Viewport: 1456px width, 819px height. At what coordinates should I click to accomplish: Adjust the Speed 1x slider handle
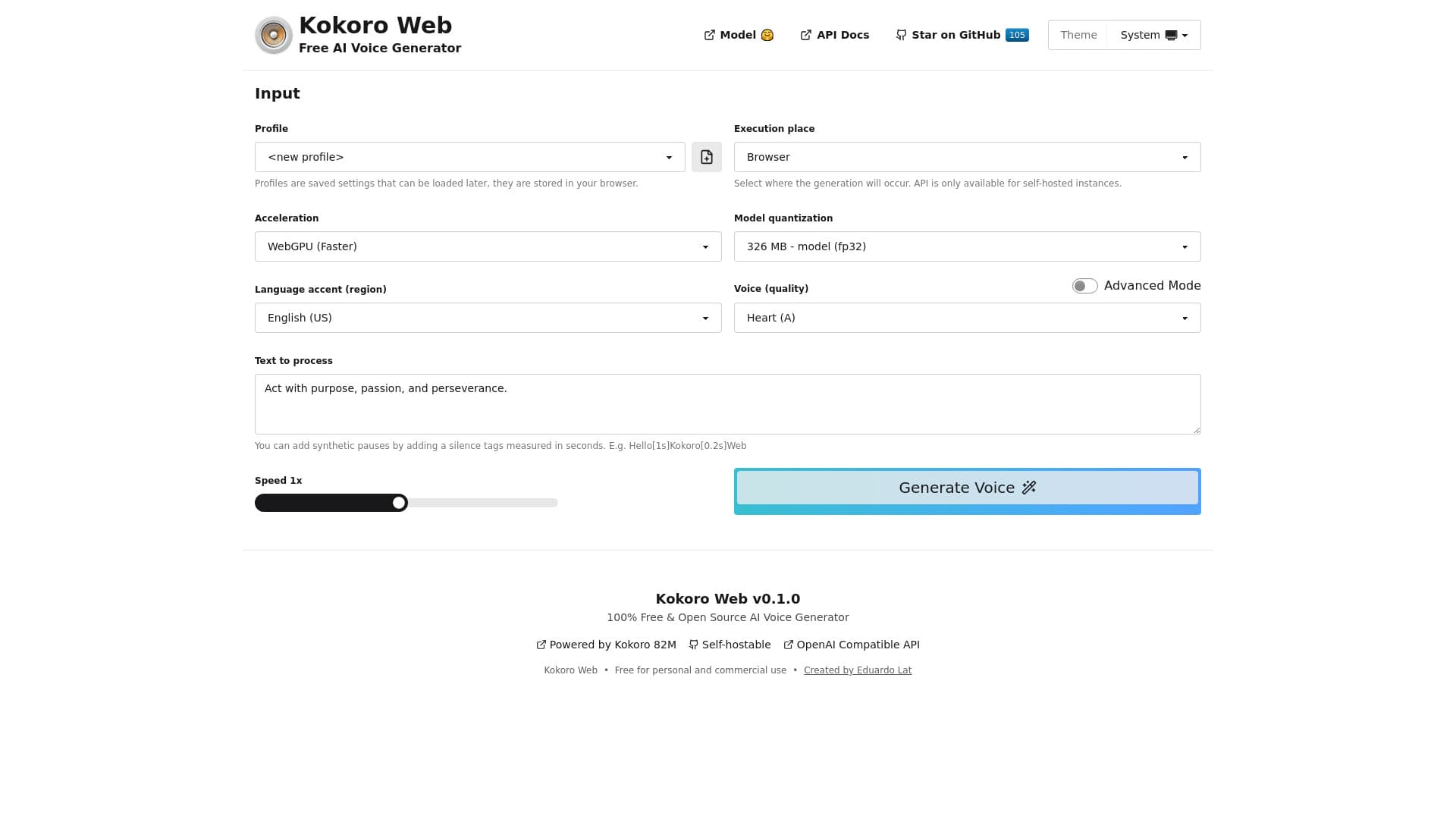click(399, 503)
